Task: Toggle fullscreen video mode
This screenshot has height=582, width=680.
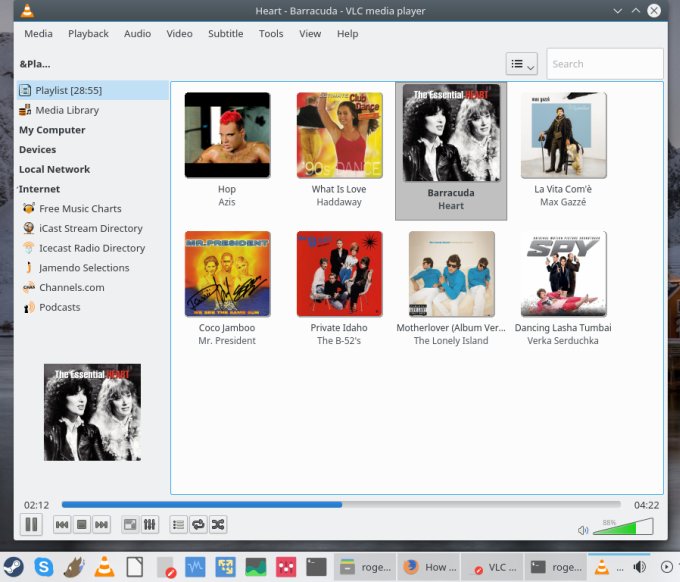Action: [130, 524]
